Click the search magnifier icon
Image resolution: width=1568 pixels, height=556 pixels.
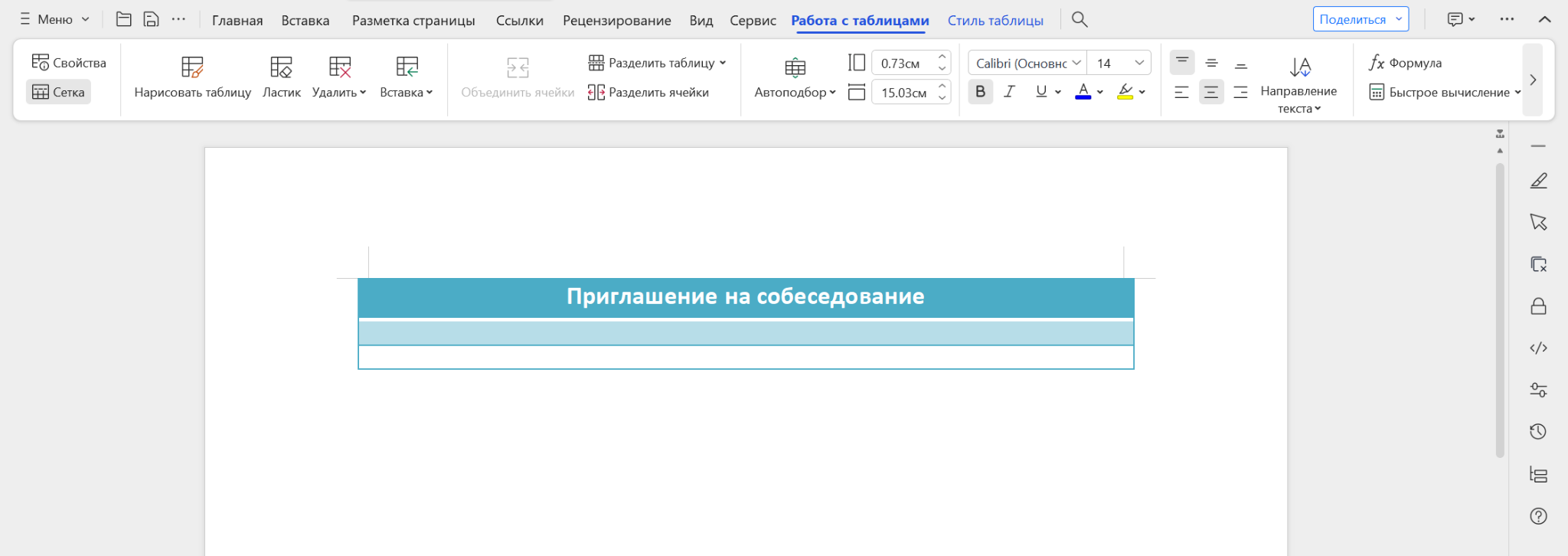coord(1080,20)
